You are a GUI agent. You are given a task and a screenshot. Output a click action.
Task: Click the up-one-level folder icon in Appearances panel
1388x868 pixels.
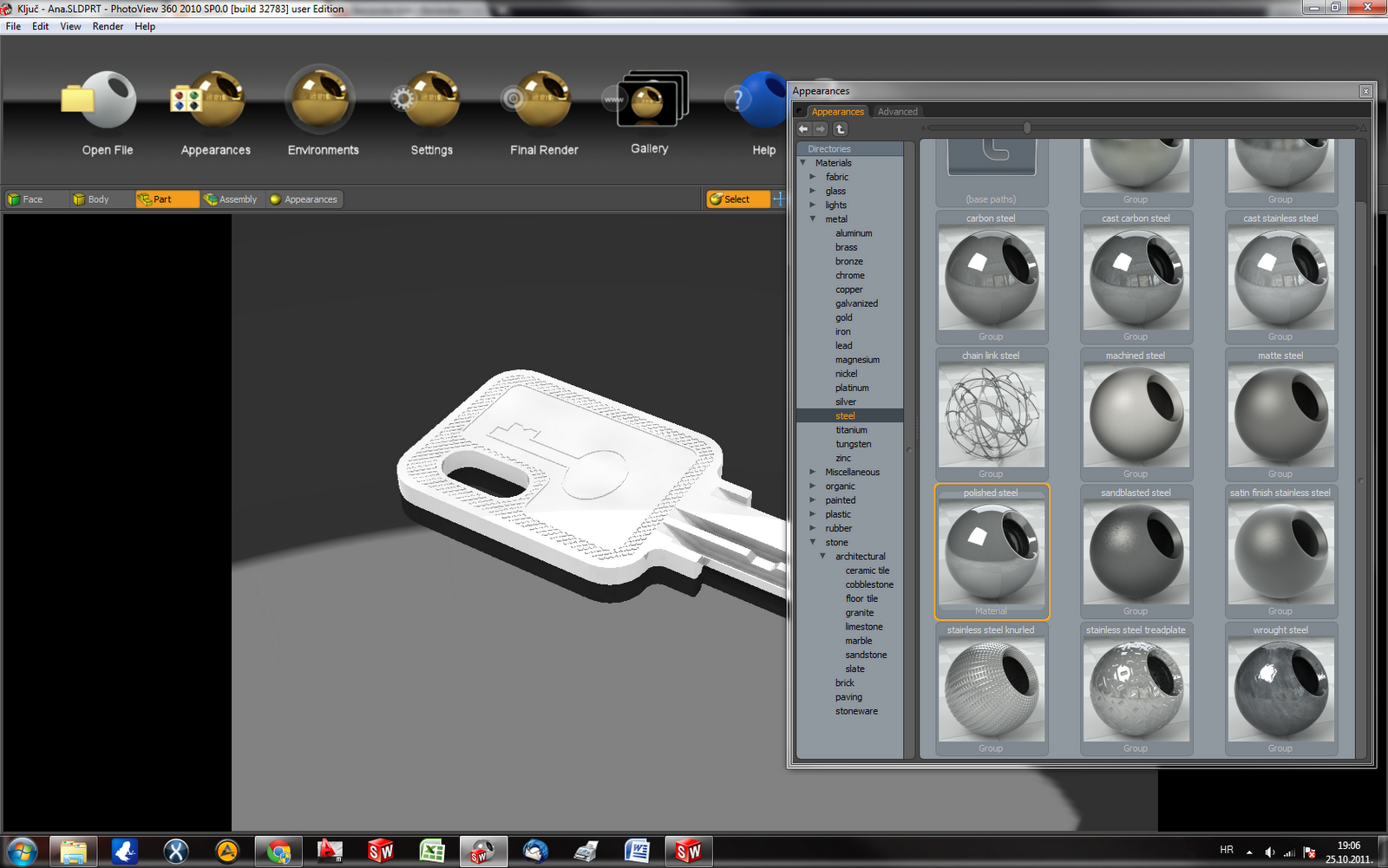click(x=840, y=128)
